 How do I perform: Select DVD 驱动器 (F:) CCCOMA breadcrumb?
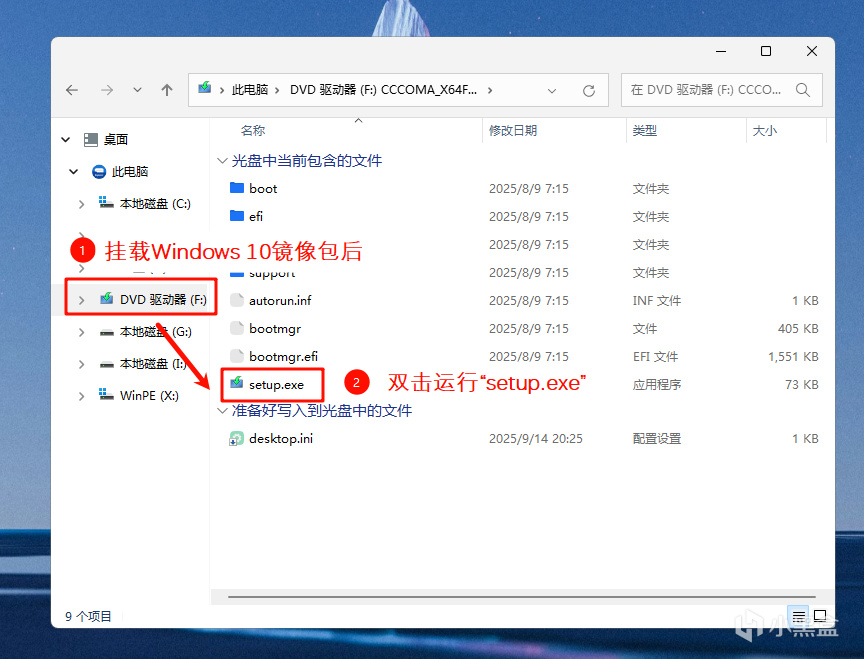pyautogui.click(x=384, y=90)
